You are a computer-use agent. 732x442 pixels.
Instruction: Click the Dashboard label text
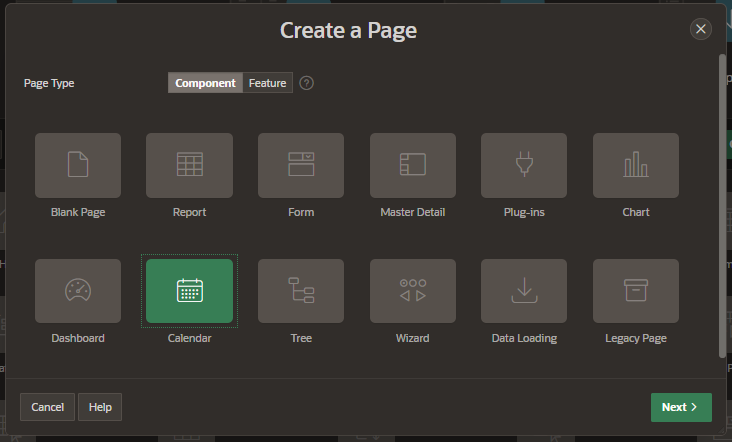coord(78,338)
